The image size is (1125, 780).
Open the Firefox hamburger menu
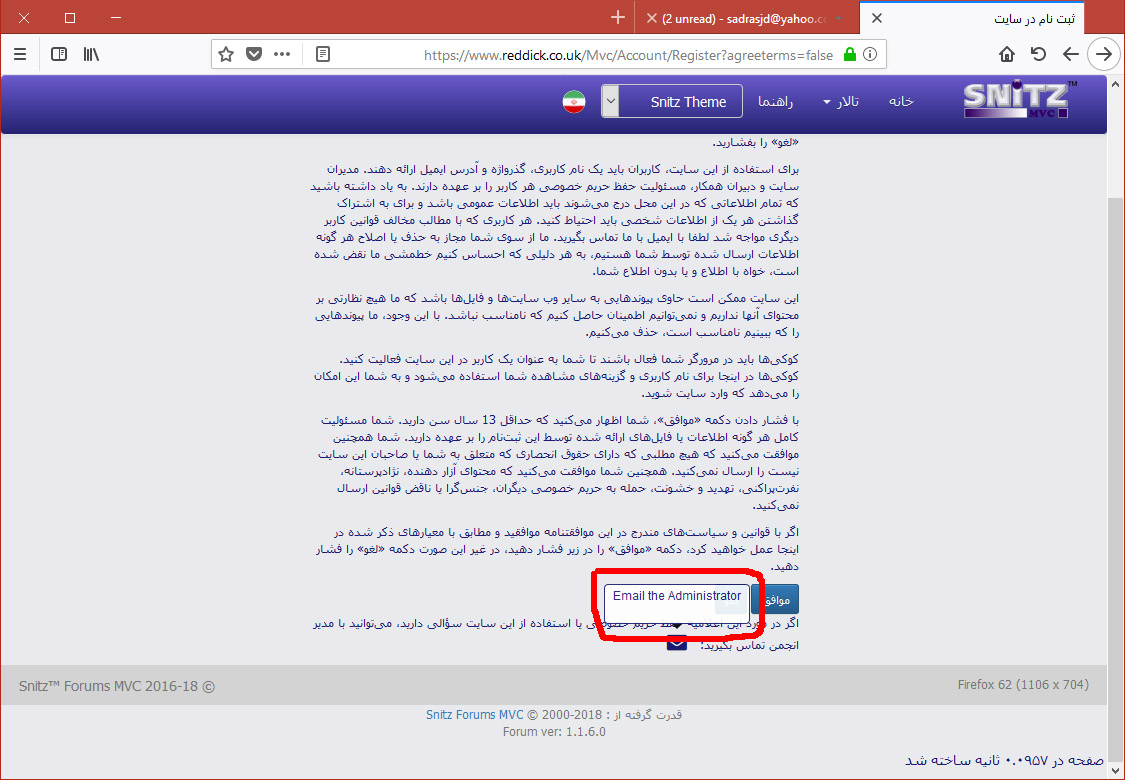pos(20,54)
